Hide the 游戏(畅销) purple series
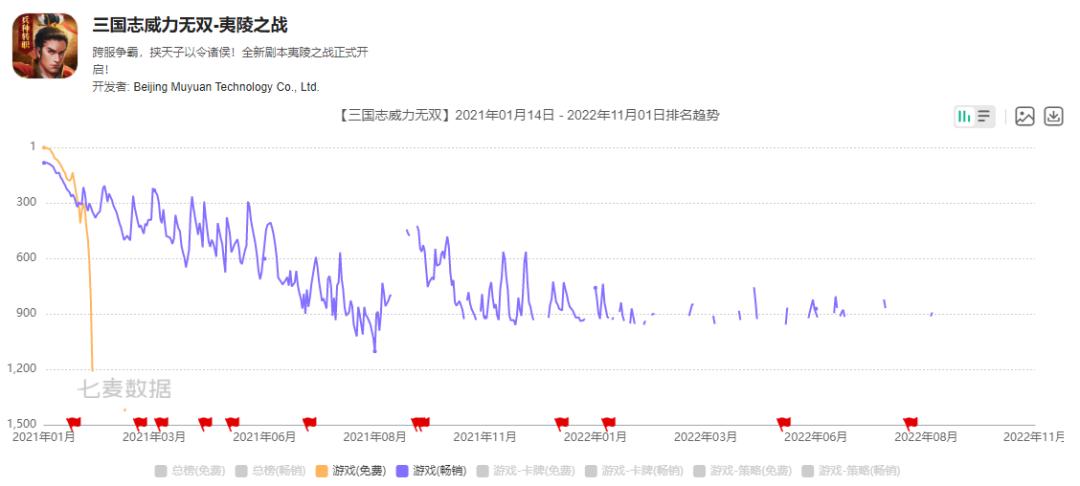Viewport: 1080px width, 486px height. tap(432, 471)
